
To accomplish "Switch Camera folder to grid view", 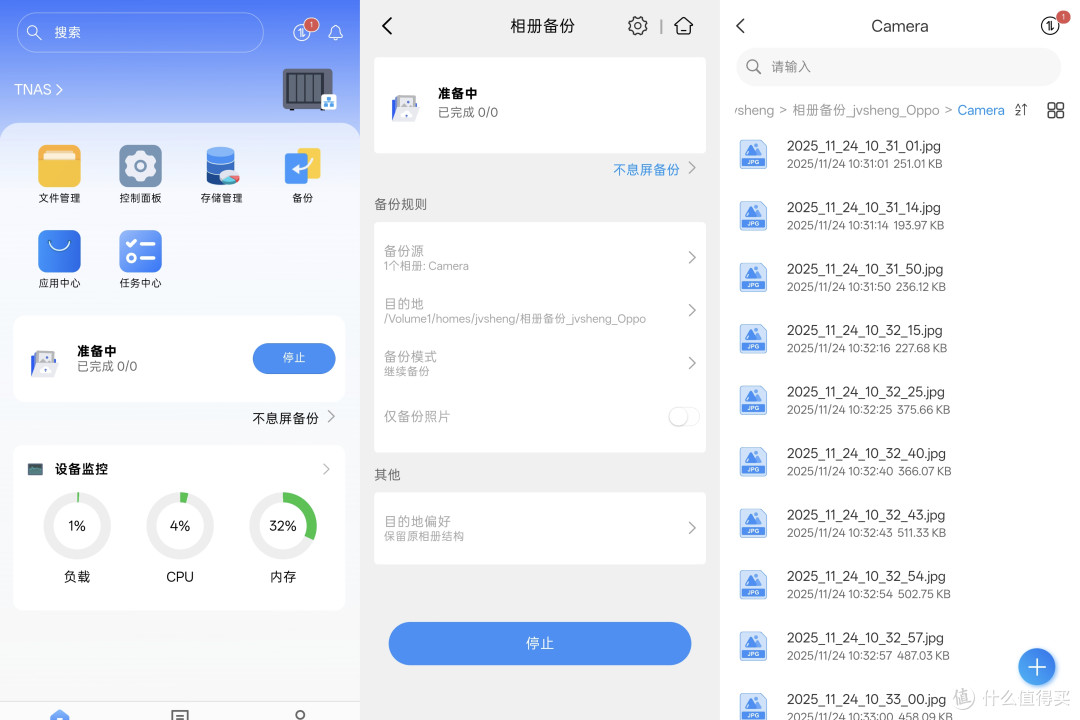I will click(x=1055, y=110).
